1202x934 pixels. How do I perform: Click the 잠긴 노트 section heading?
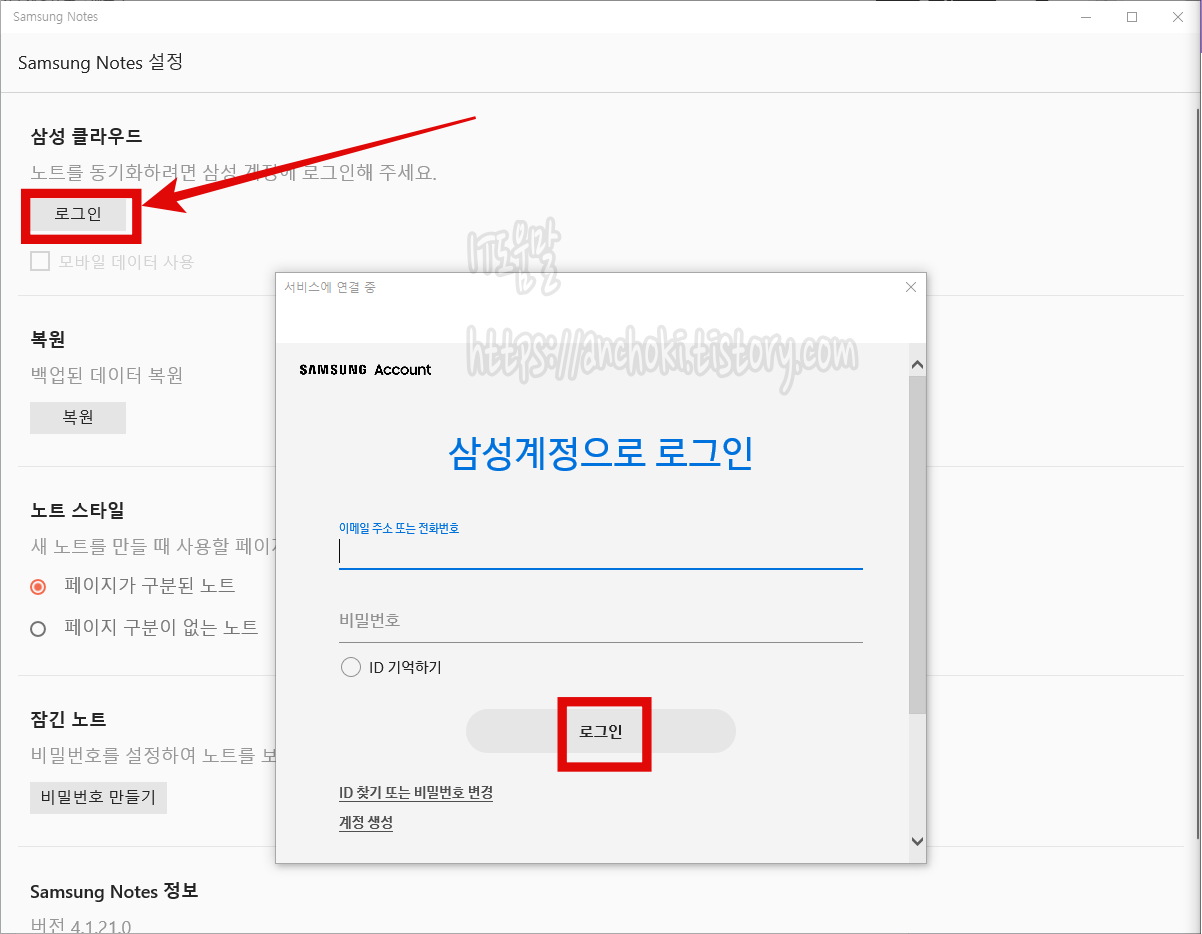(x=68, y=719)
